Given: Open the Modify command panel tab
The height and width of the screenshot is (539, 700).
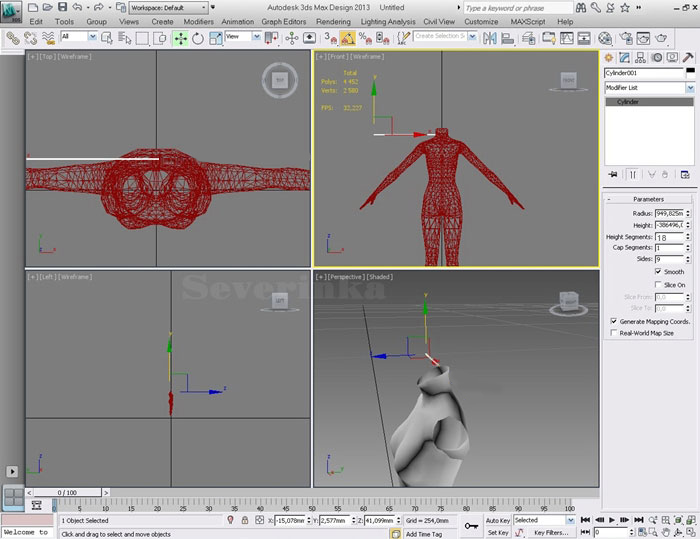Looking at the screenshot, I should (625, 58).
